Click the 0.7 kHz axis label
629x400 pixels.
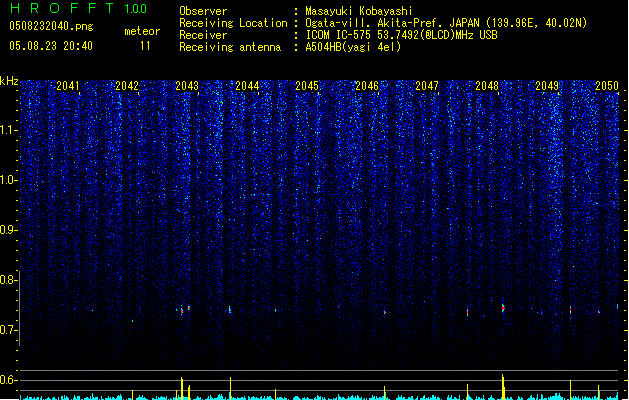tap(8, 330)
